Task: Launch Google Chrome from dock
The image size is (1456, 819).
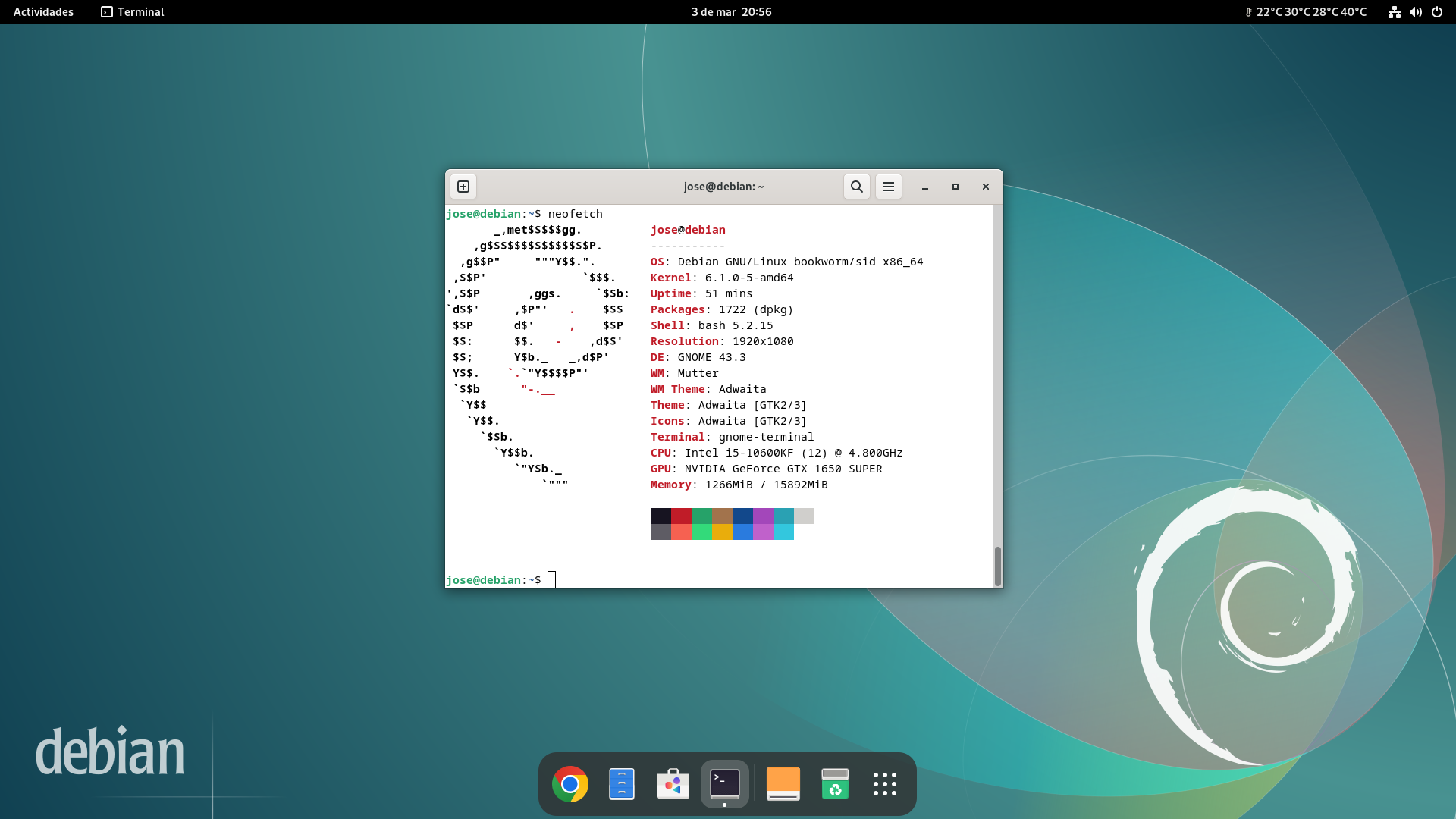Action: [x=570, y=784]
